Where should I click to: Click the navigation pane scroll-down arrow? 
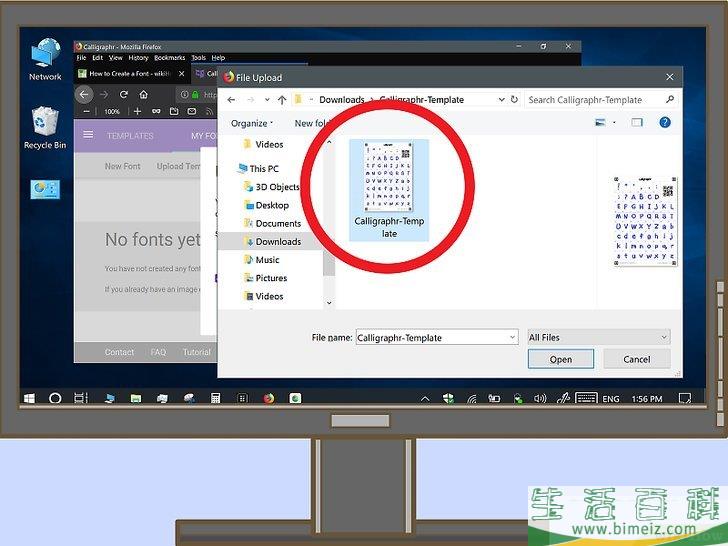click(x=329, y=303)
